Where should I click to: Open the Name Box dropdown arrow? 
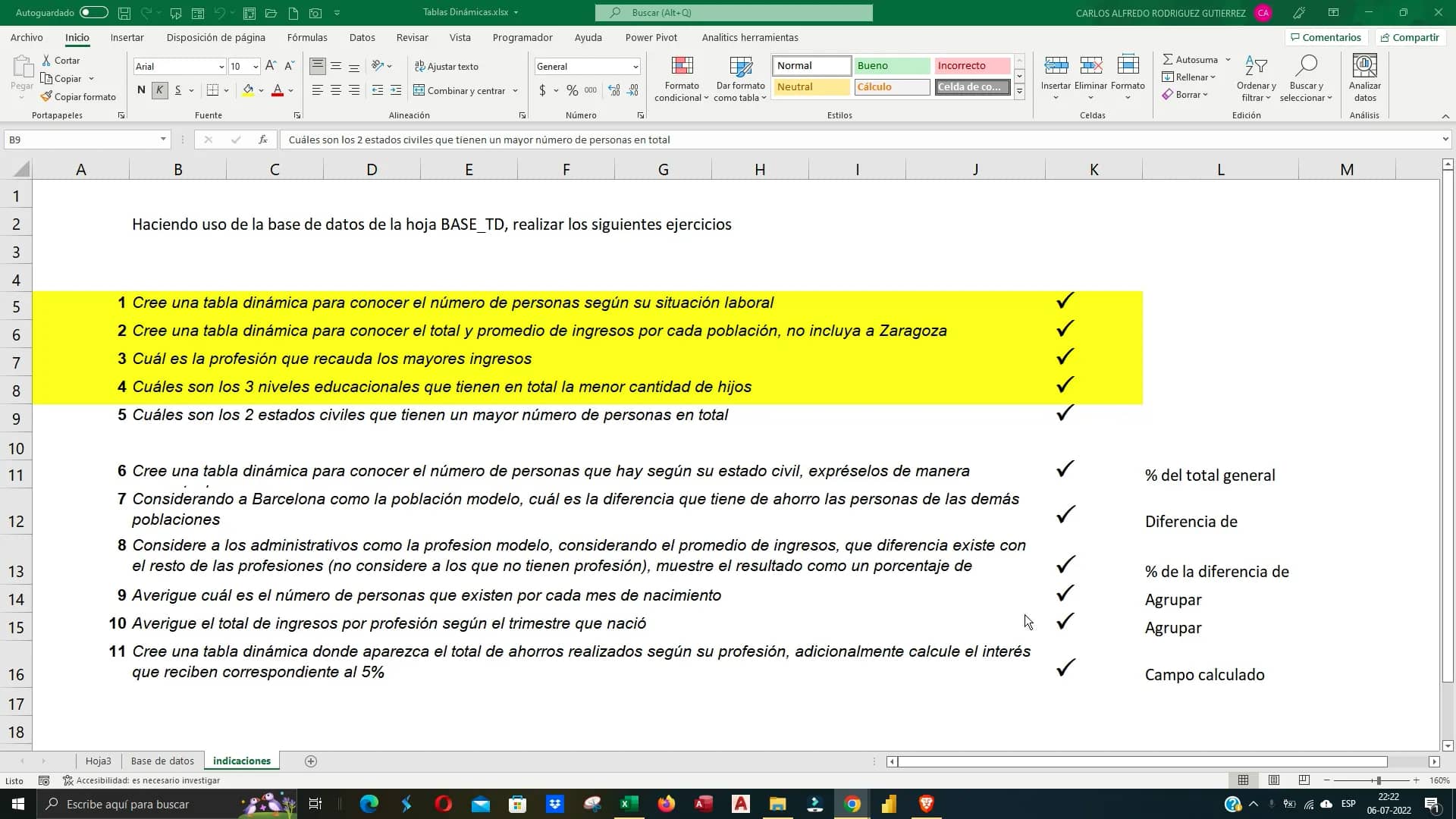163,140
